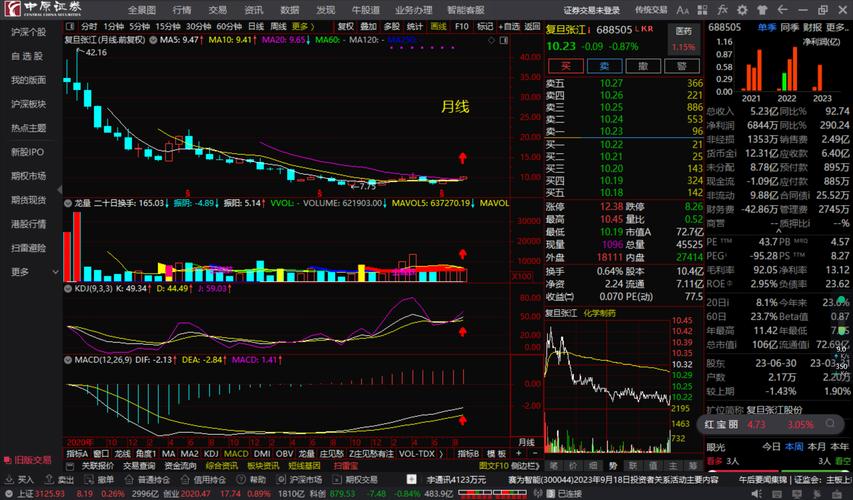Open the 交易 menu
Viewport: 853px width, 500px height.
(x=218, y=10)
